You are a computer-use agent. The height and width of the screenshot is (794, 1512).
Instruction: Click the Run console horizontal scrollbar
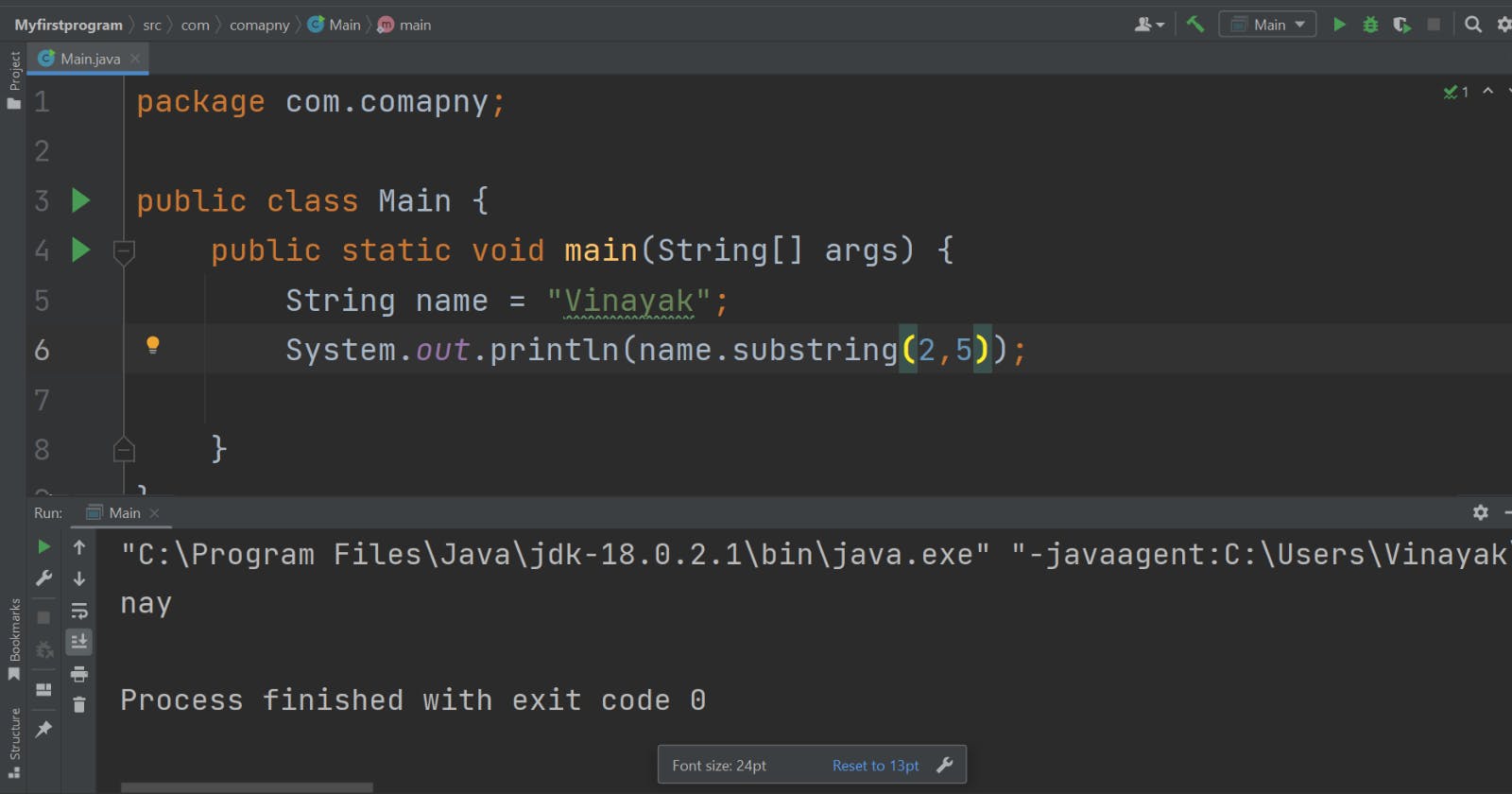247,787
